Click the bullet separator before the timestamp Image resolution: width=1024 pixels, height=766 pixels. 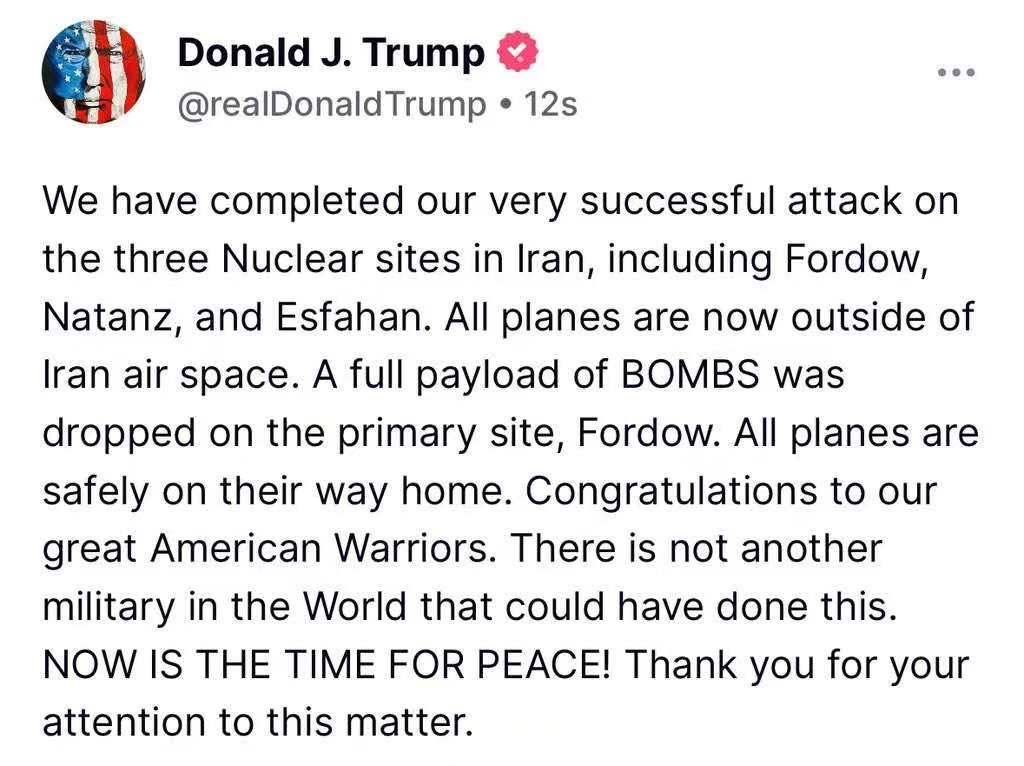(x=505, y=105)
